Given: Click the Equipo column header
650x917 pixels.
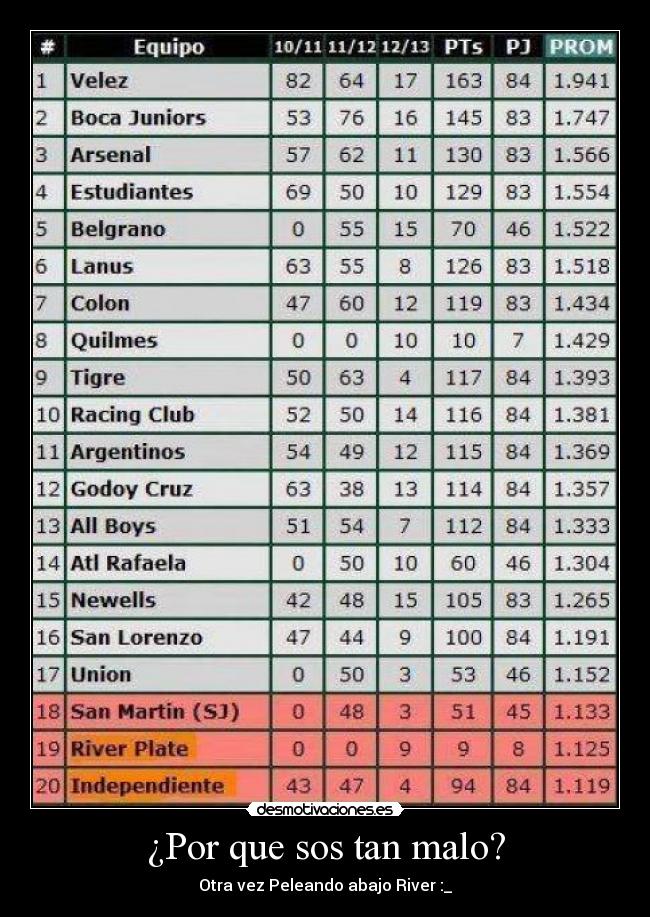Looking at the screenshot, I should click(x=168, y=47).
